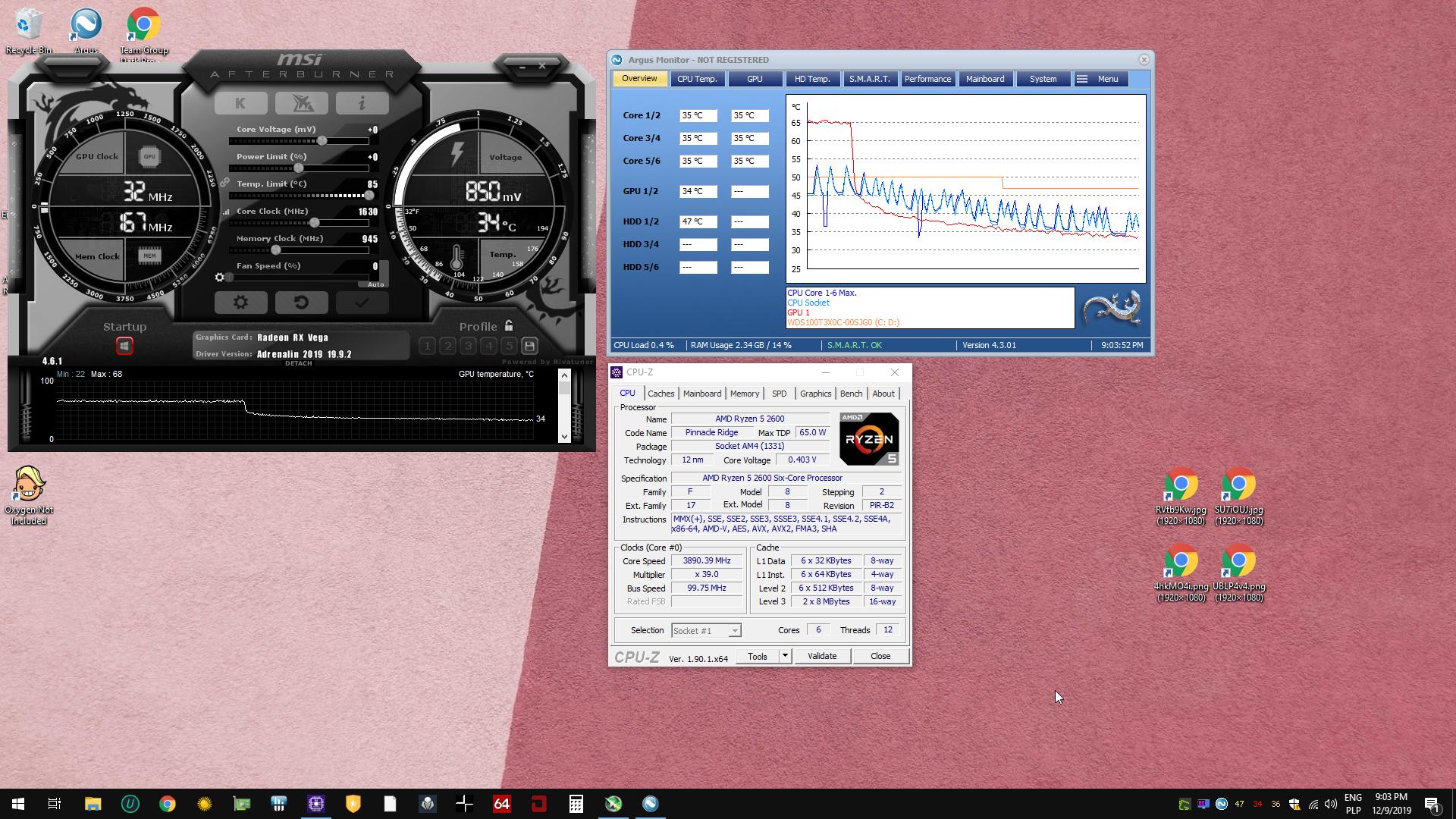Image resolution: width=1456 pixels, height=819 pixels.
Task: Click the Argus Monitor gecko logo
Action: [x=1112, y=308]
